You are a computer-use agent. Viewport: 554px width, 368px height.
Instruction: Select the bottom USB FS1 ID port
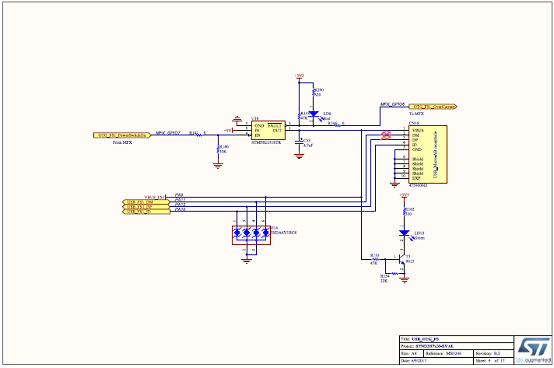click(x=146, y=212)
